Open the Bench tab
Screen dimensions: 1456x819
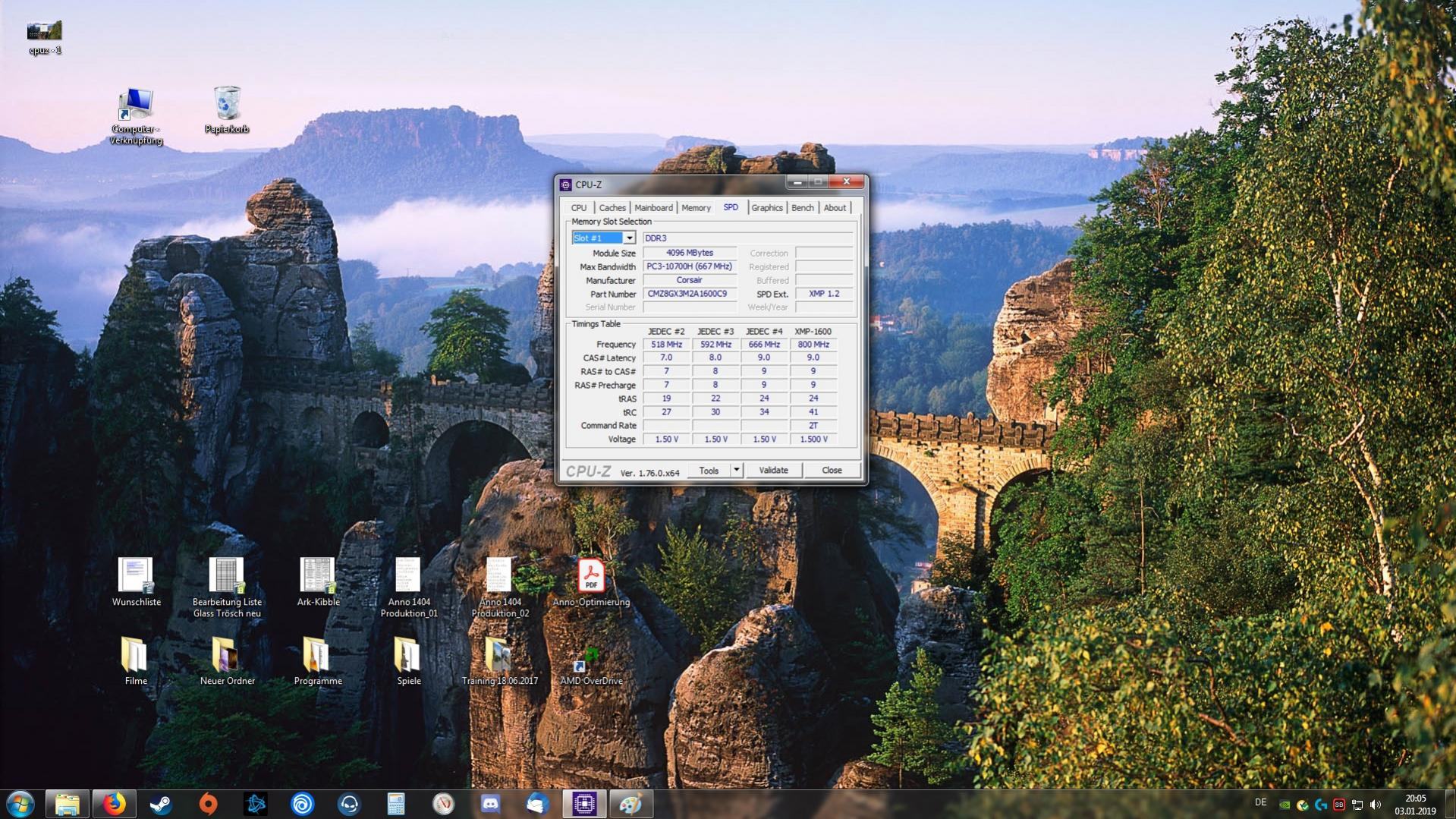click(x=802, y=208)
